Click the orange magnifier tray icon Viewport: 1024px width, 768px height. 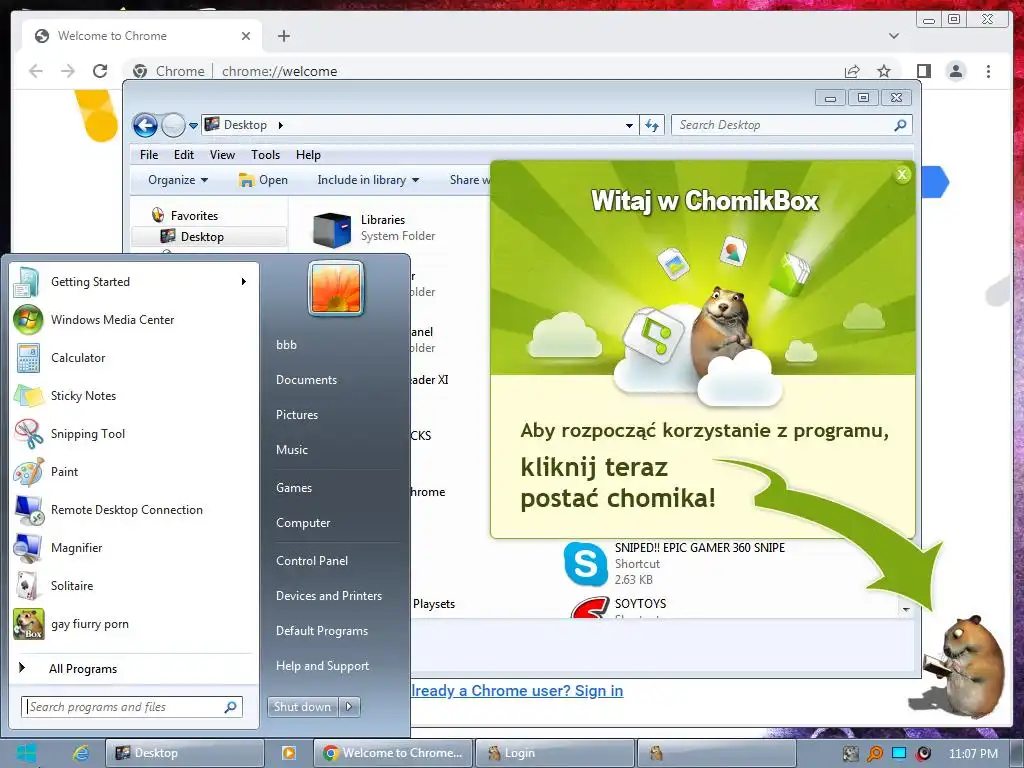click(874, 754)
